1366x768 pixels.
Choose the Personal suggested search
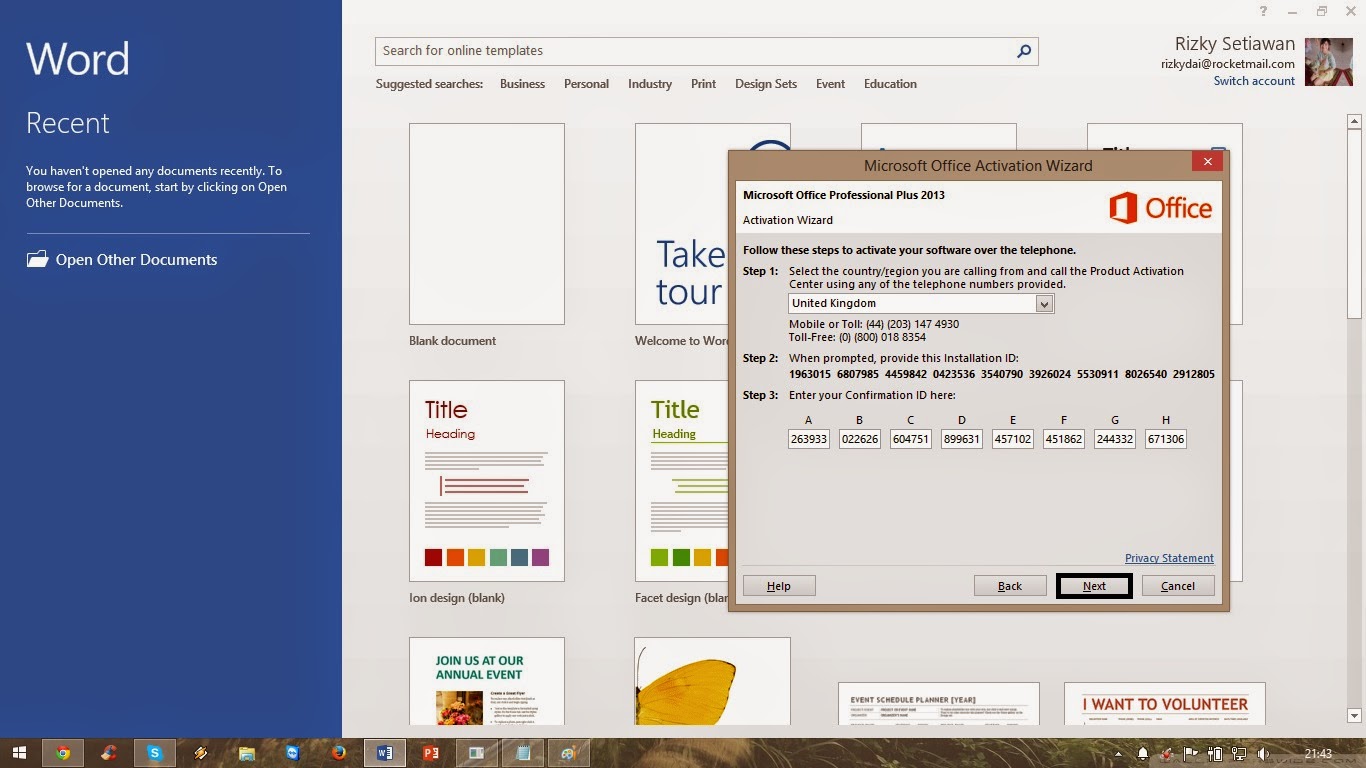tap(586, 84)
